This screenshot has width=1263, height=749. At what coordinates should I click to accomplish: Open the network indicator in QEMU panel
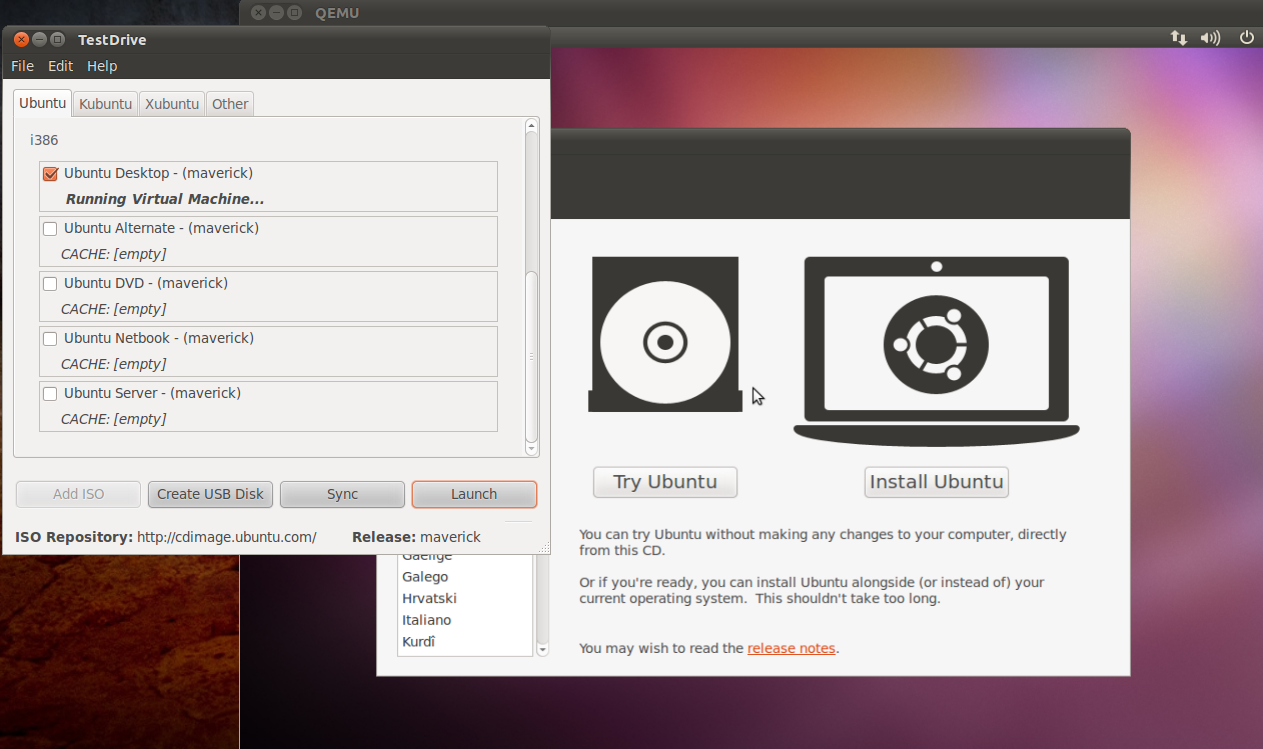tap(1179, 38)
